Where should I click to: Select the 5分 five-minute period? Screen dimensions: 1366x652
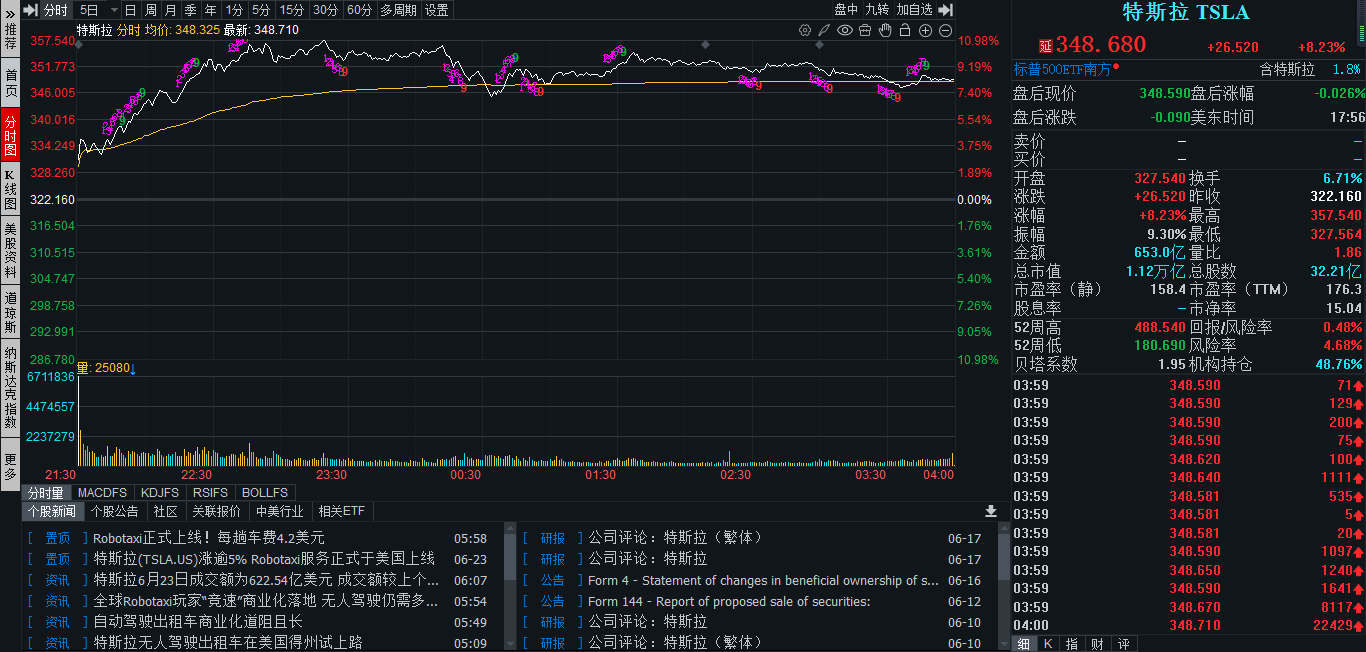coord(261,10)
